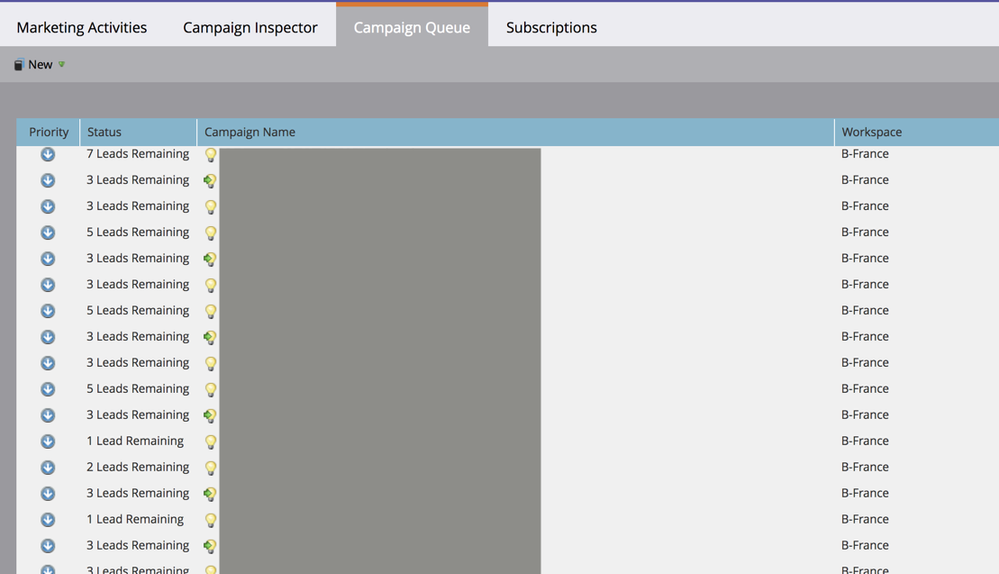Click the lightbulb icon in the 7 Leads Remaining row
This screenshot has width=999, height=574.
click(x=210, y=155)
